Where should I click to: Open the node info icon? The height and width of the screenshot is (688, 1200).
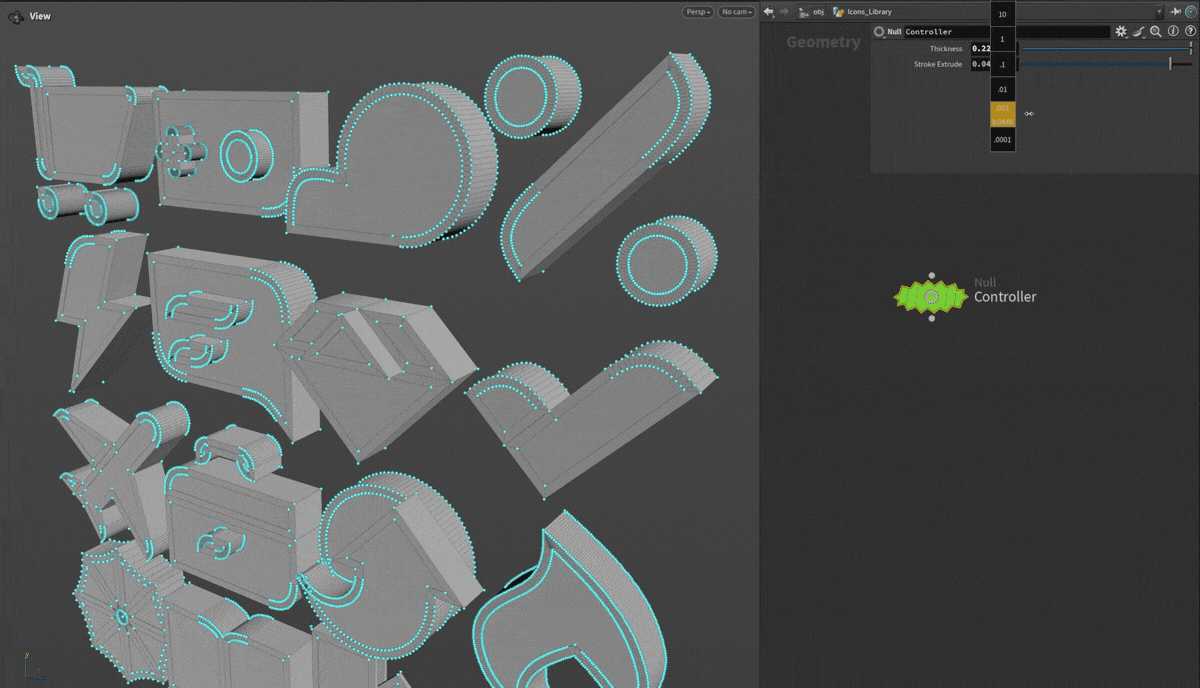(x=1173, y=32)
